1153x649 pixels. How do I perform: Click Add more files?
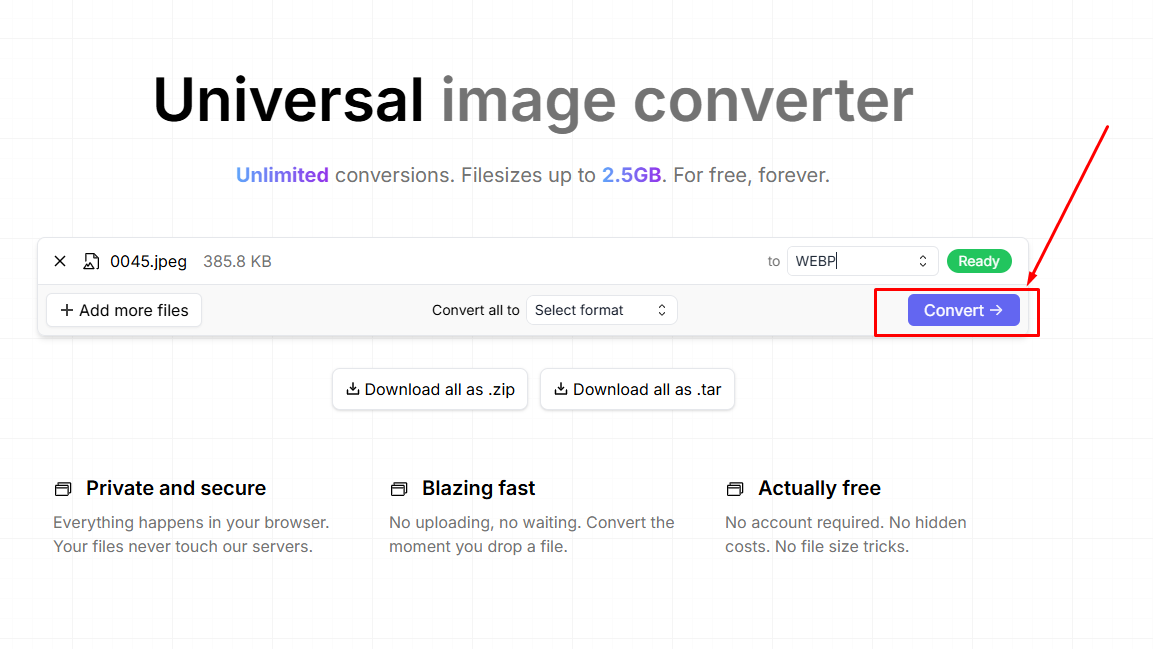click(123, 310)
